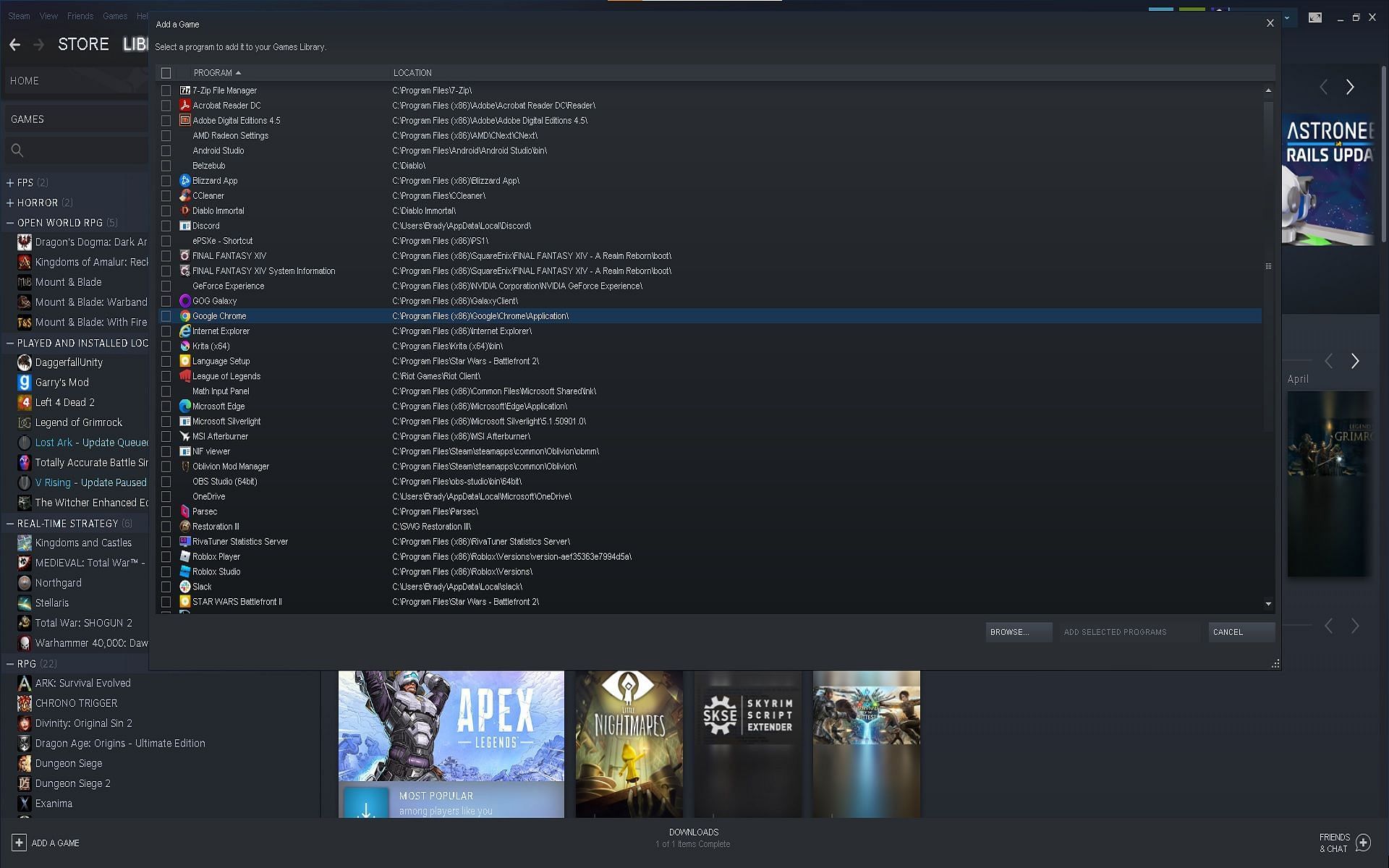Image resolution: width=1389 pixels, height=868 pixels.
Task: Click the Acrobat Reader DC icon
Action: pyautogui.click(x=184, y=106)
